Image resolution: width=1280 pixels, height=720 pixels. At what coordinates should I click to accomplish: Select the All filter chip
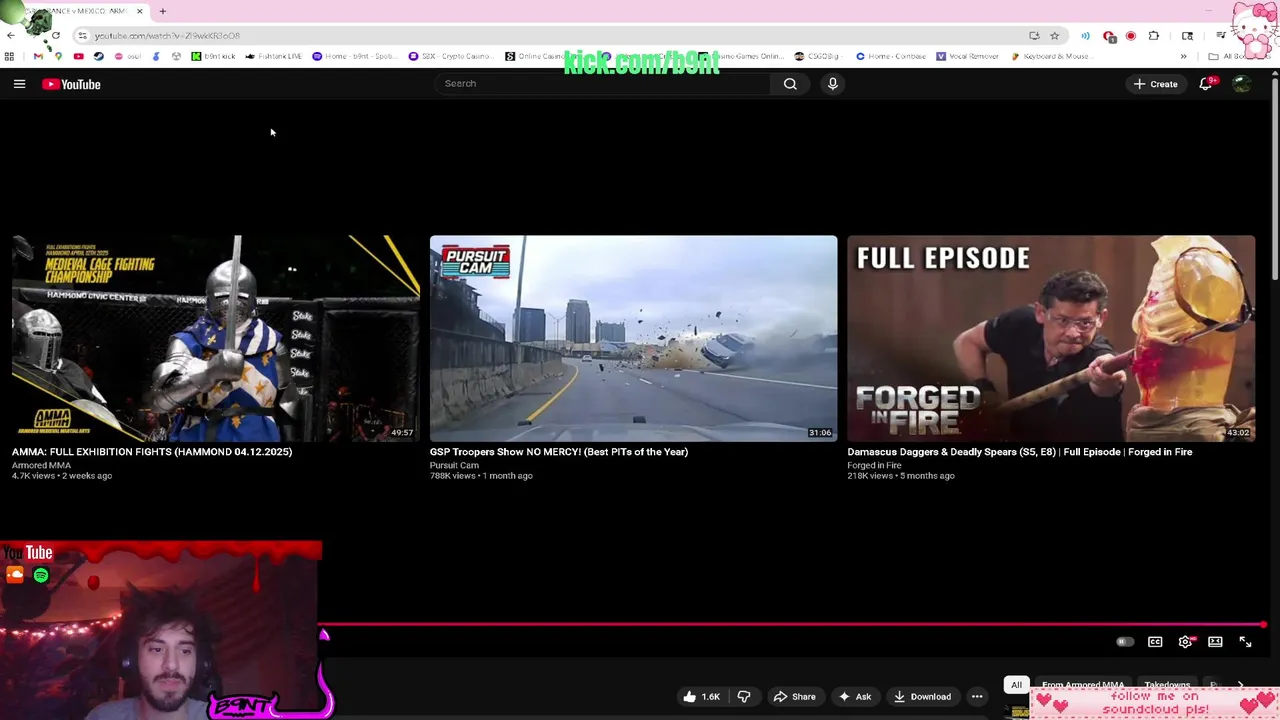(x=1016, y=685)
